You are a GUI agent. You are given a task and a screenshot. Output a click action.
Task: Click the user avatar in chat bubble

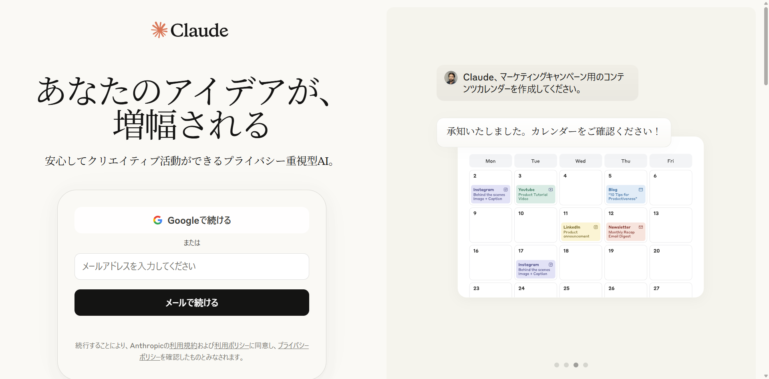pos(451,77)
